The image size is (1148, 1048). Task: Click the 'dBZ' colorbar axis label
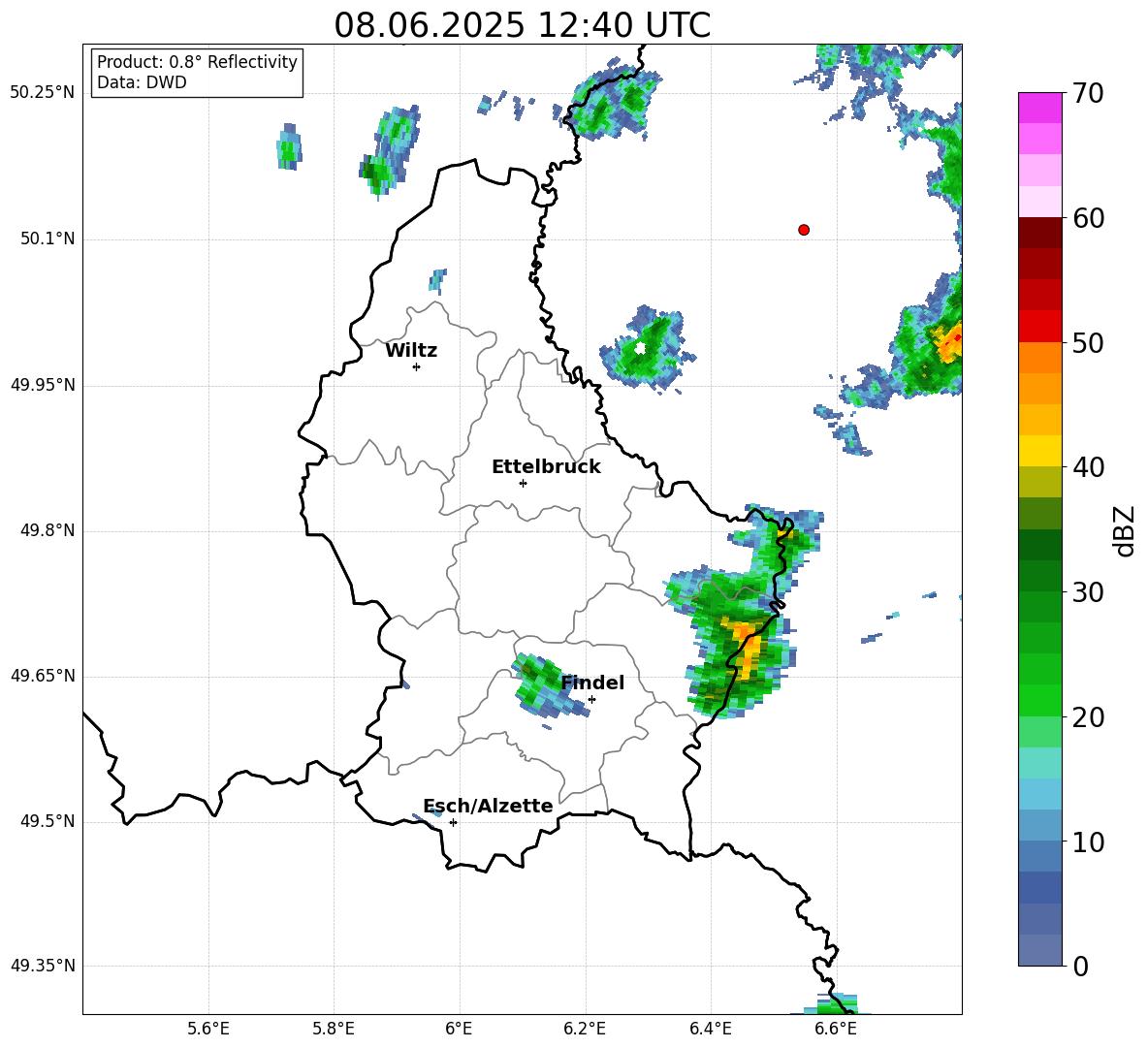pos(1124,530)
